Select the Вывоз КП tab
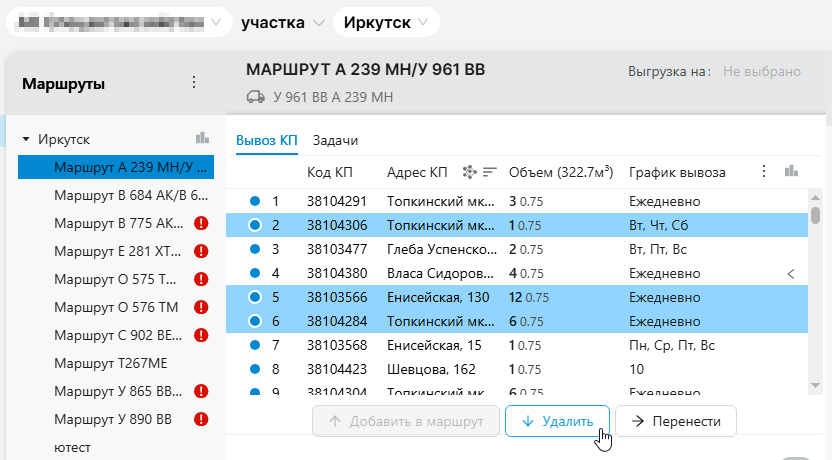The width and height of the screenshot is (832, 460). [267, 141]
